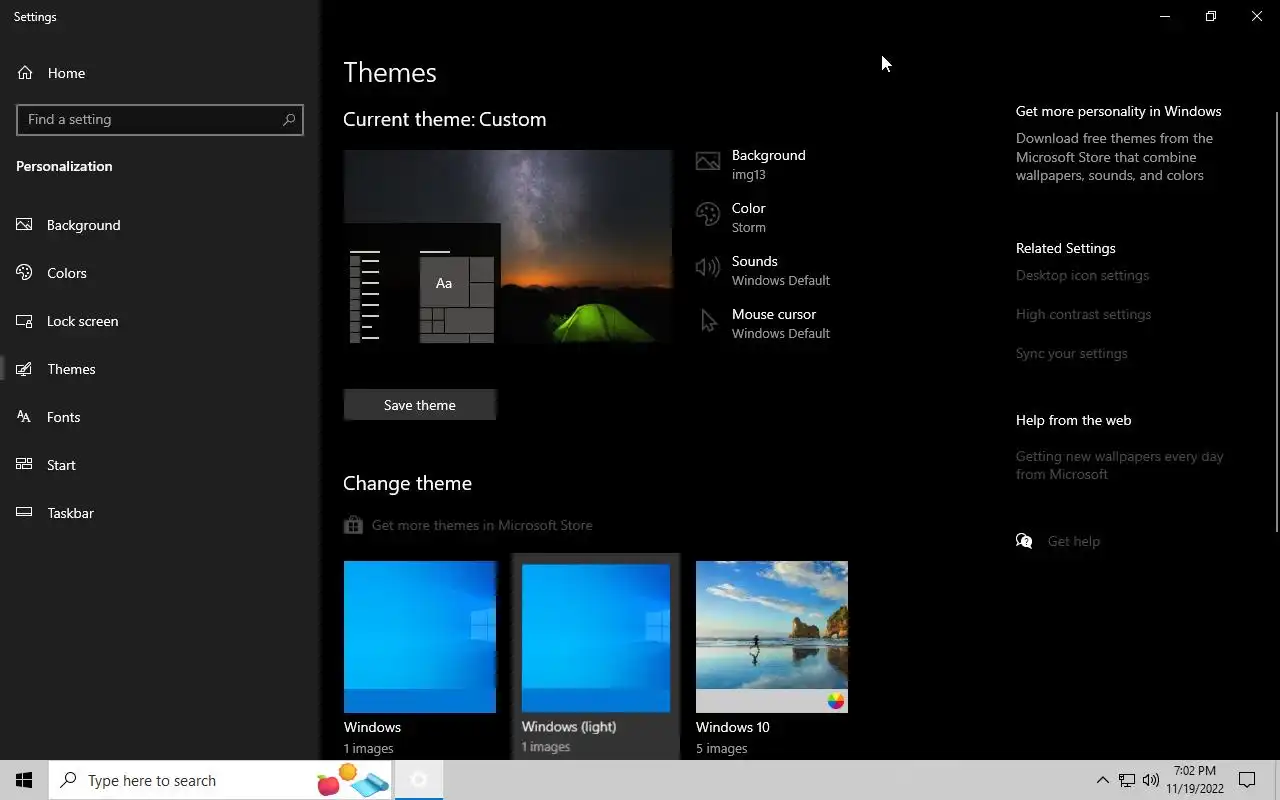This screenshot has width=1280, height=800.
Task: Open Get more themes in Microsoft Store
Action: point(482,525)
